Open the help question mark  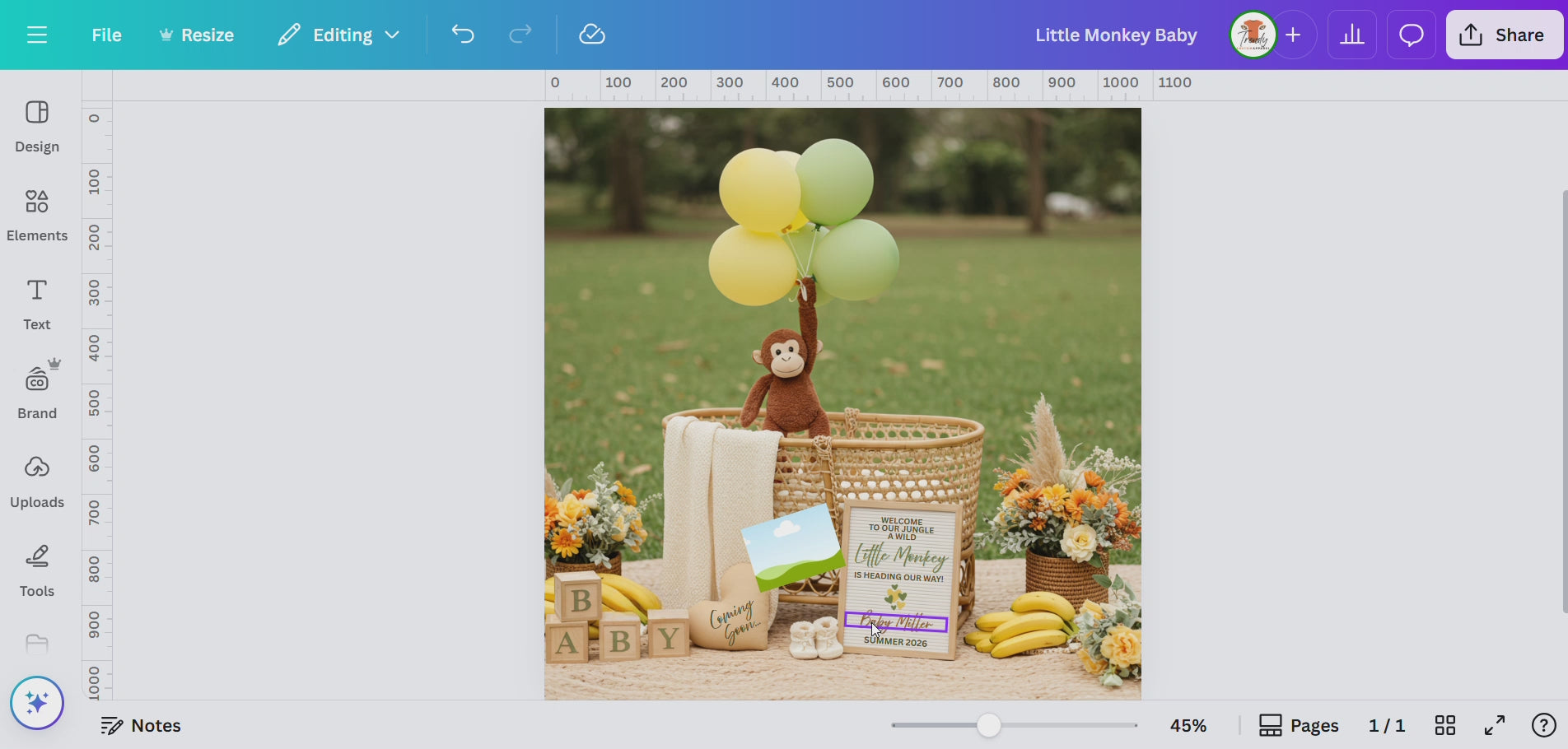1543,725
